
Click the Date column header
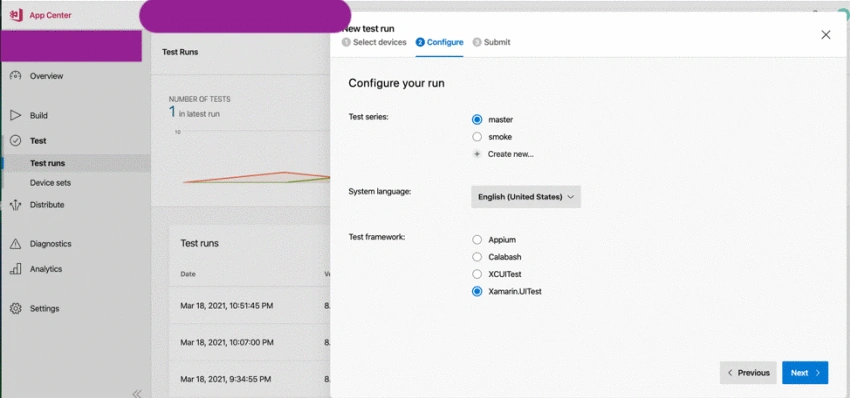click(188, 274)
